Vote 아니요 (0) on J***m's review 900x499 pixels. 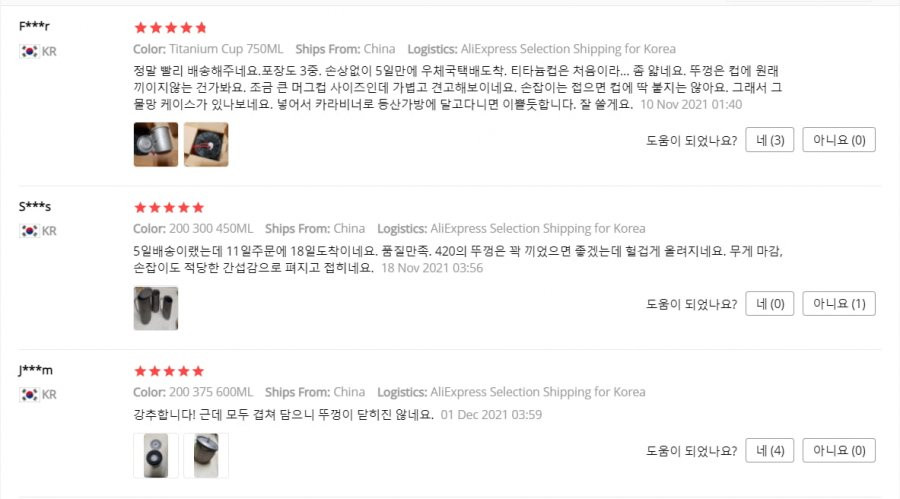click(x=839, y=450)
